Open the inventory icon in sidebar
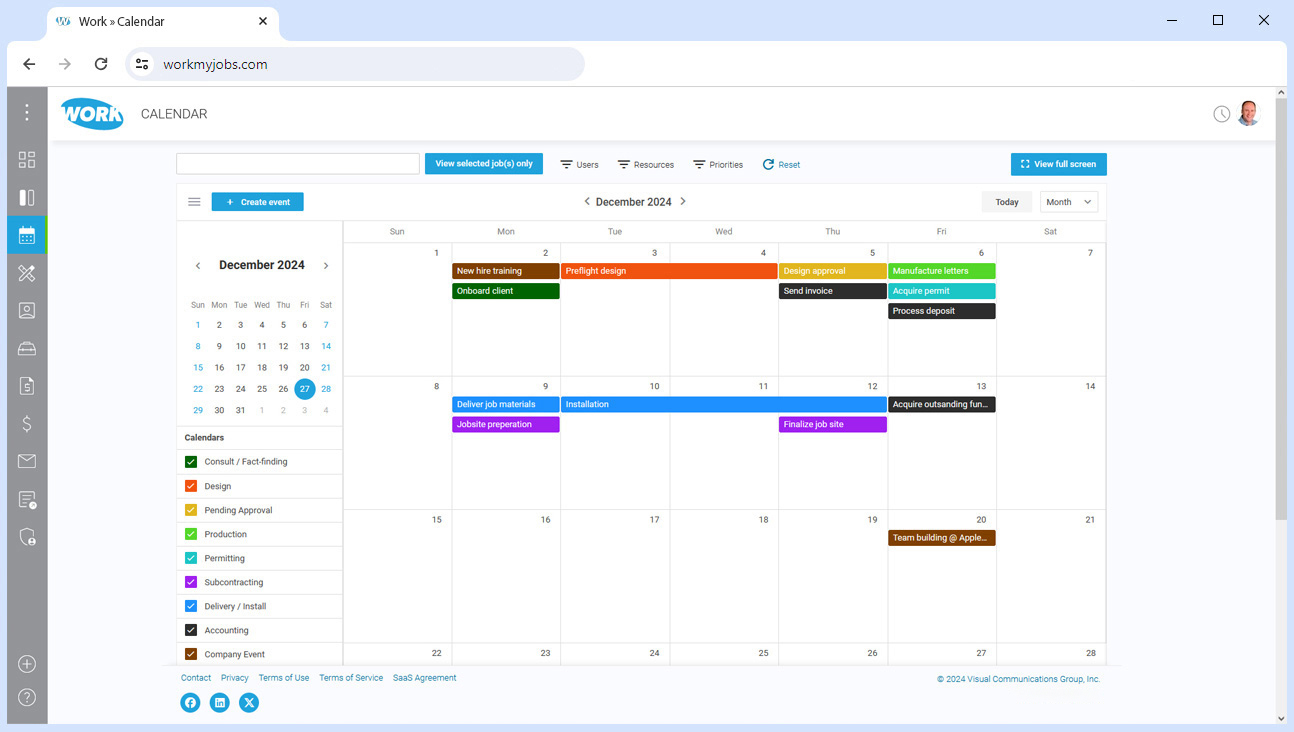This screenshot has height=732, width=1294. pos(27,348)
